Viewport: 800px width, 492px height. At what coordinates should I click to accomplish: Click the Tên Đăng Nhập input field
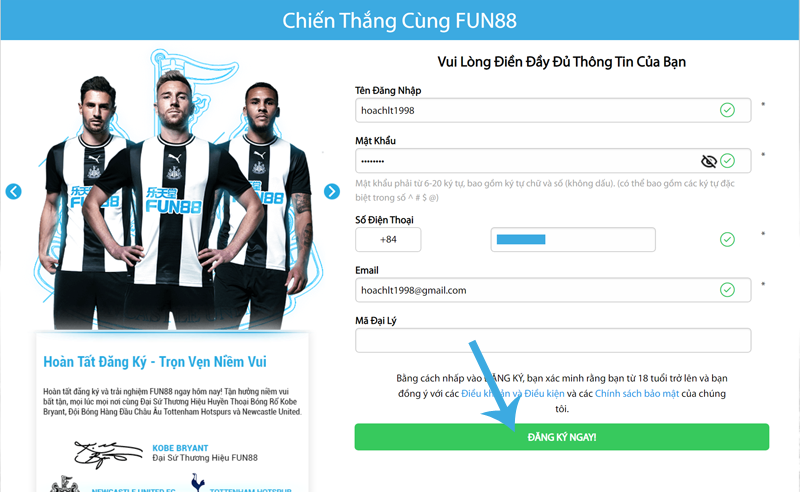(x=553, y=110)
